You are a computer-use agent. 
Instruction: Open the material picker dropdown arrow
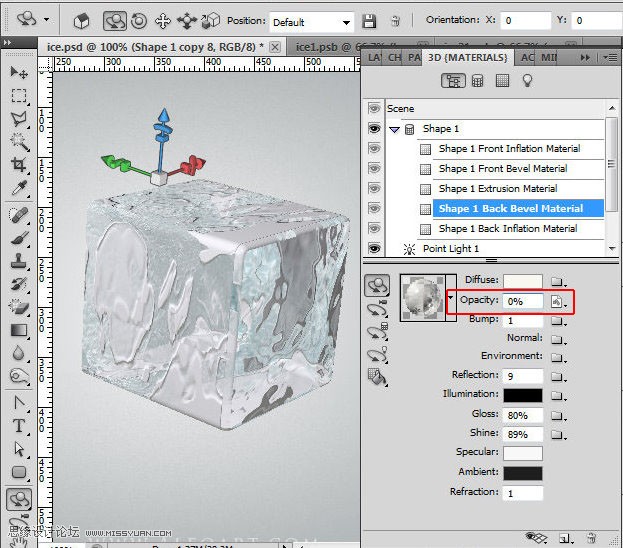pos(451,298)
